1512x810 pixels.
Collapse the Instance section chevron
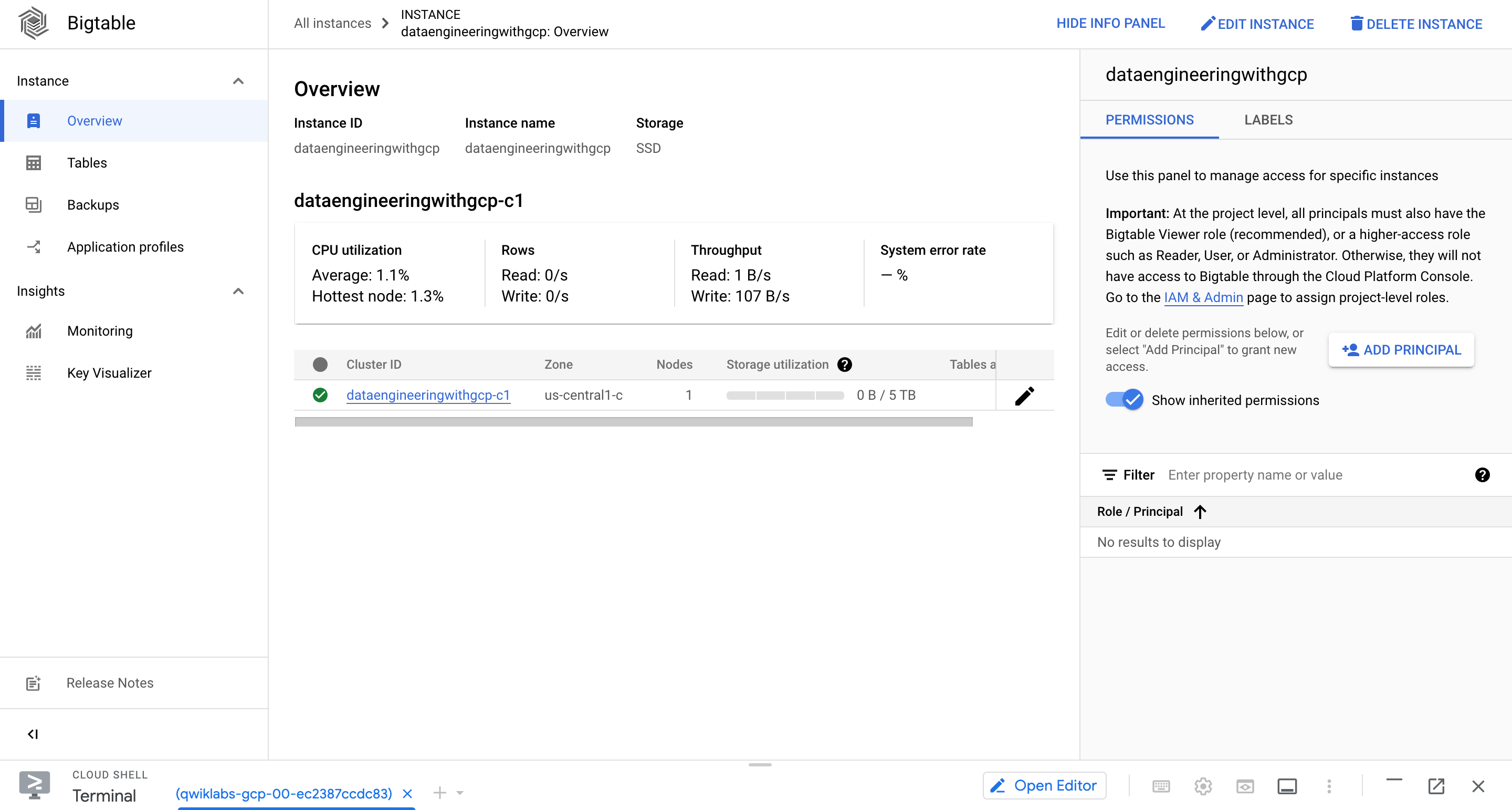click(238, 81)
